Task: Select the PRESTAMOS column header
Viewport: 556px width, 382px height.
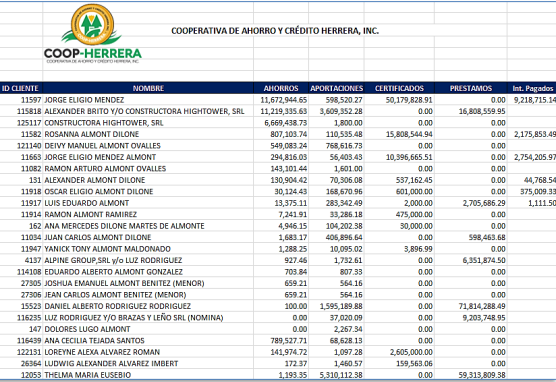Action: point(471,88)
